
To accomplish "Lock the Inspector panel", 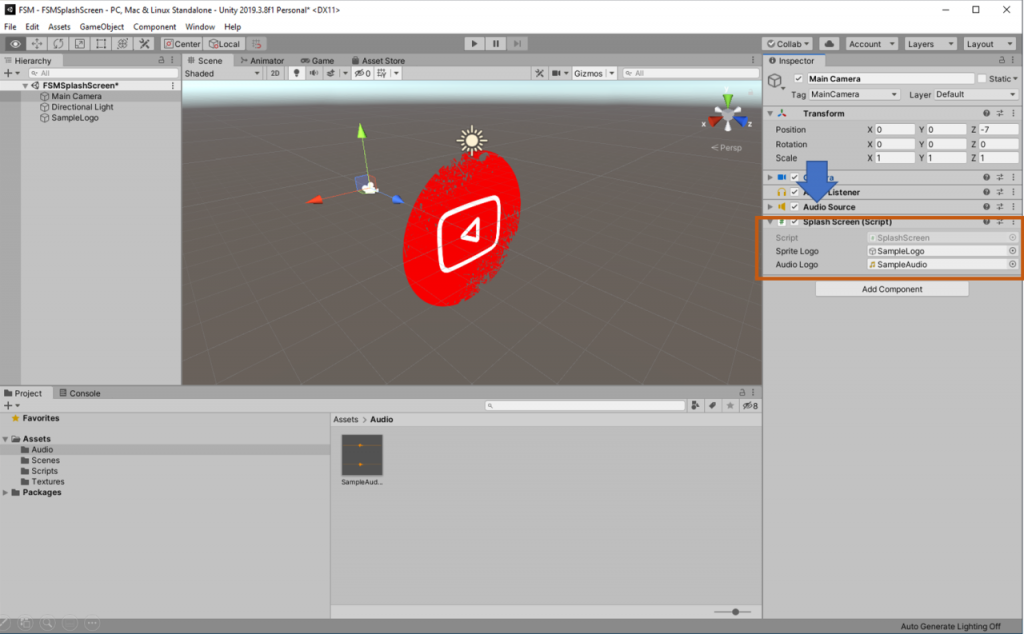I will pos(1002,60).
